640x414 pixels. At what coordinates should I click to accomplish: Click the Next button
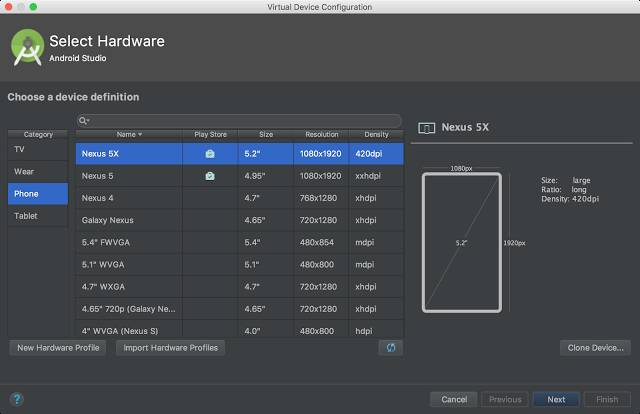coord(556,399)
